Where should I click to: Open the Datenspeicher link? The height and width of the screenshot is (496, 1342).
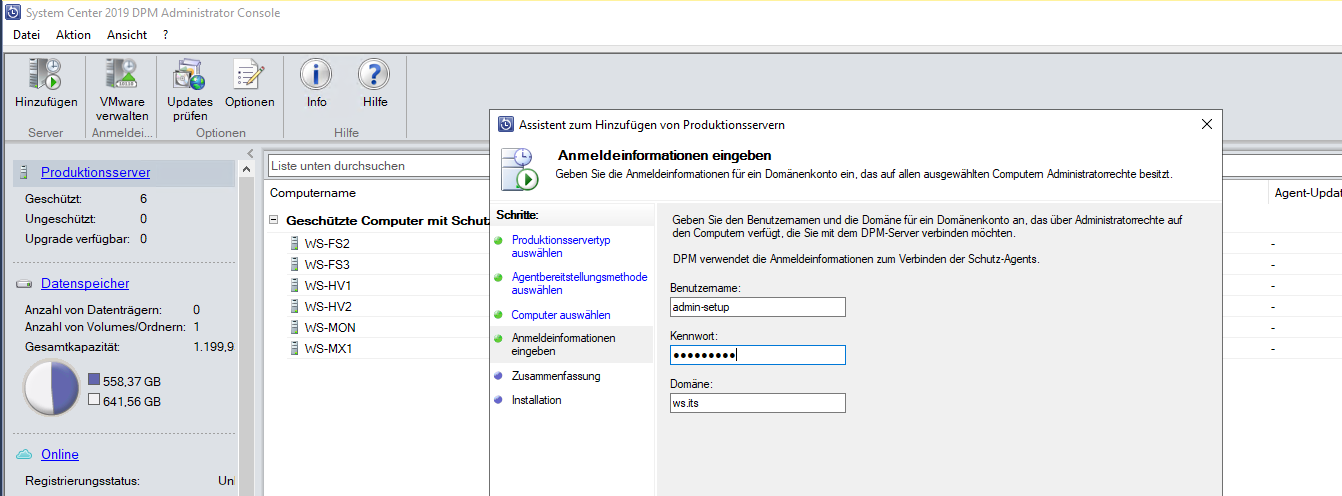(x=85, y=284)
